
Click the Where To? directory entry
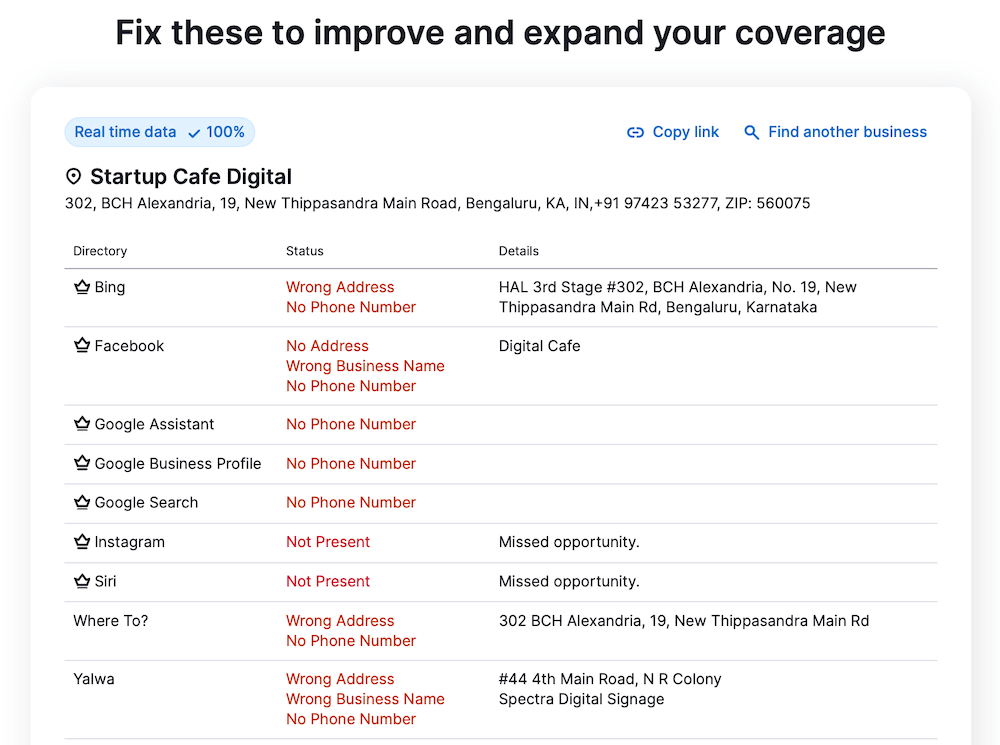[111, 621]
